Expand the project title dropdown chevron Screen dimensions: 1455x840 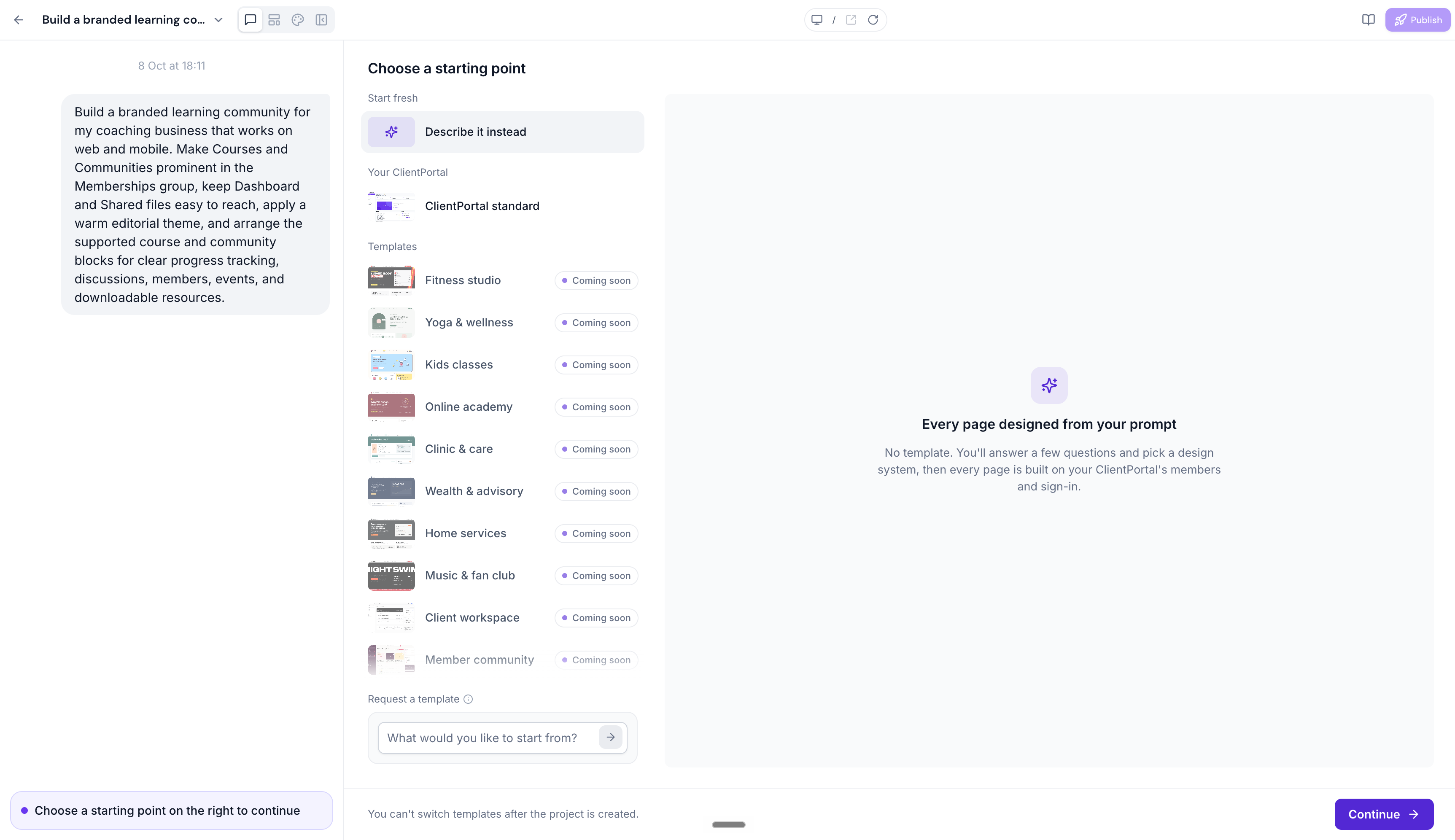point(218,20)
